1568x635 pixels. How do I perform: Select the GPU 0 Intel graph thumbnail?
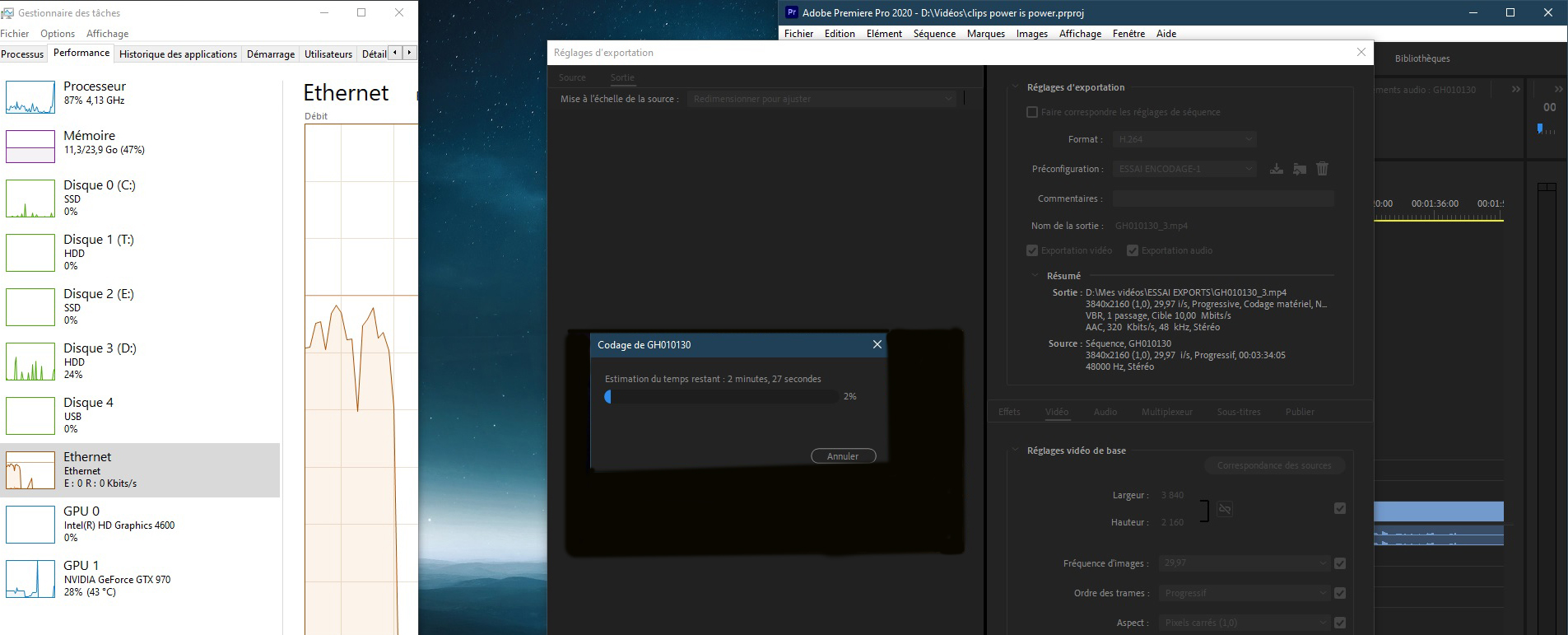pyautogui.click(x=30, y=525)
